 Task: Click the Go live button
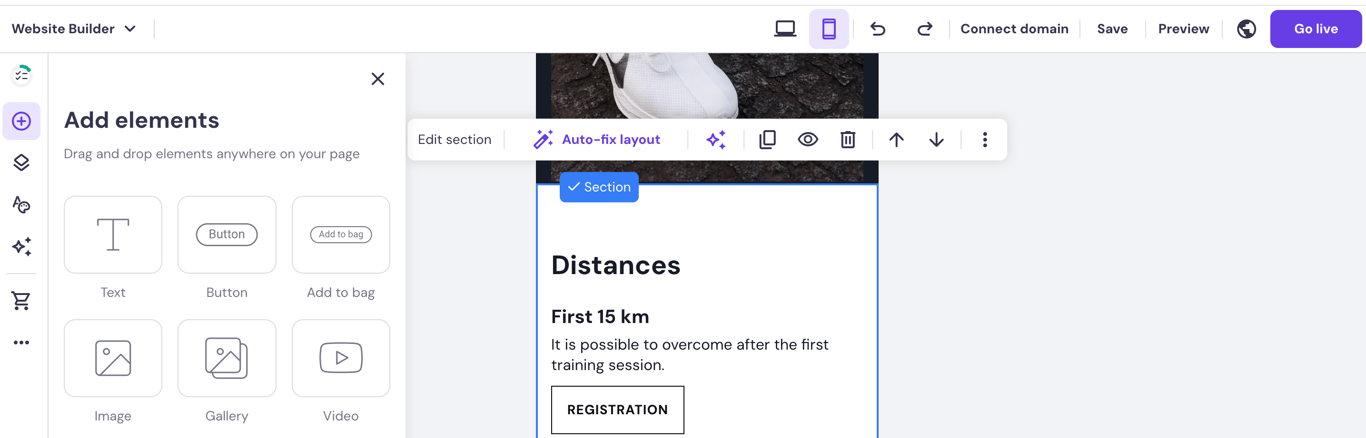[1316, 29]
